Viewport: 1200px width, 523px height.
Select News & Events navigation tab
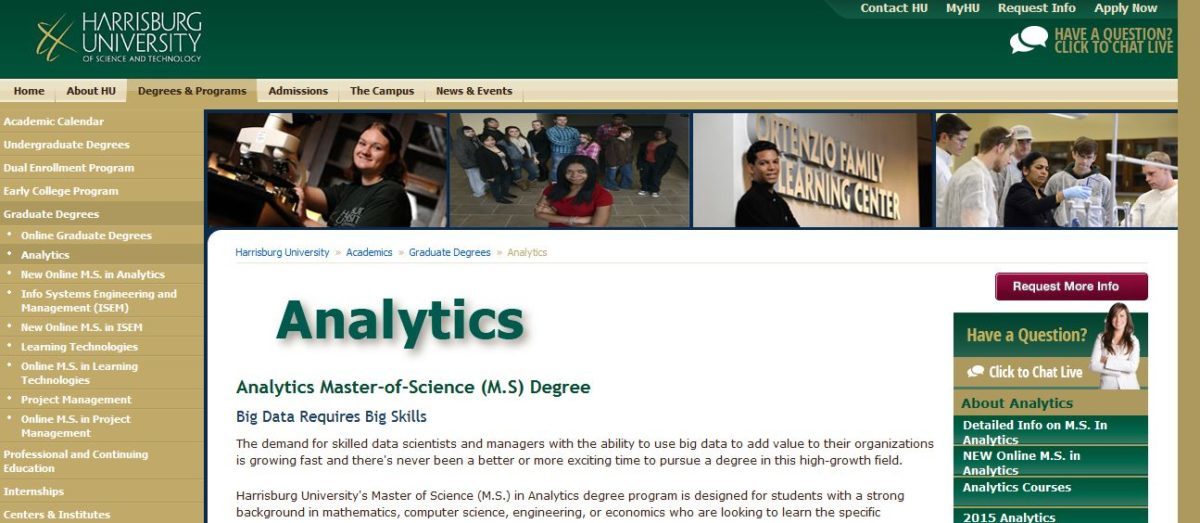click(x=474, y=91)
